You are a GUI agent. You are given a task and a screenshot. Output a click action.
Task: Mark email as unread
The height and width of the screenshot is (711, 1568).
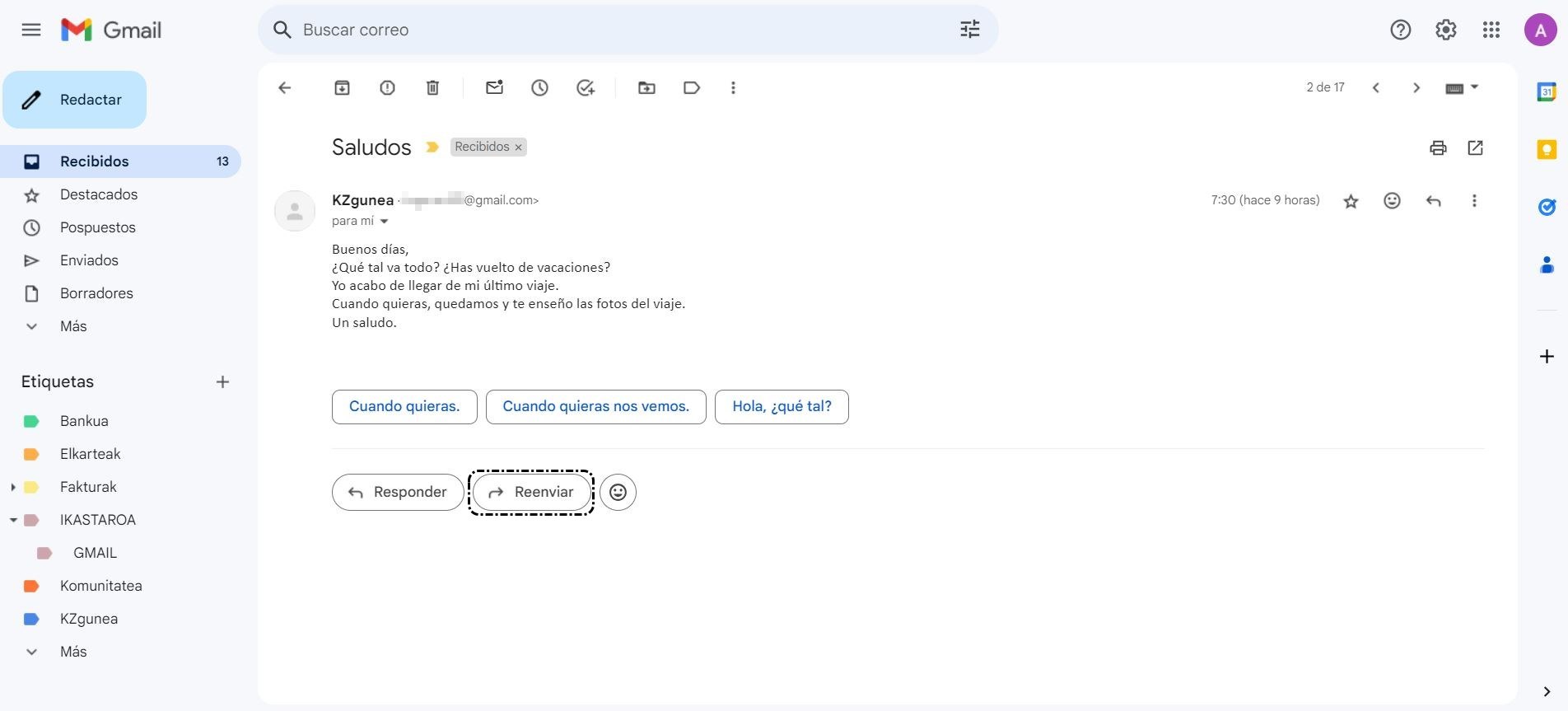pyautogui.click(x=494, y=87)
